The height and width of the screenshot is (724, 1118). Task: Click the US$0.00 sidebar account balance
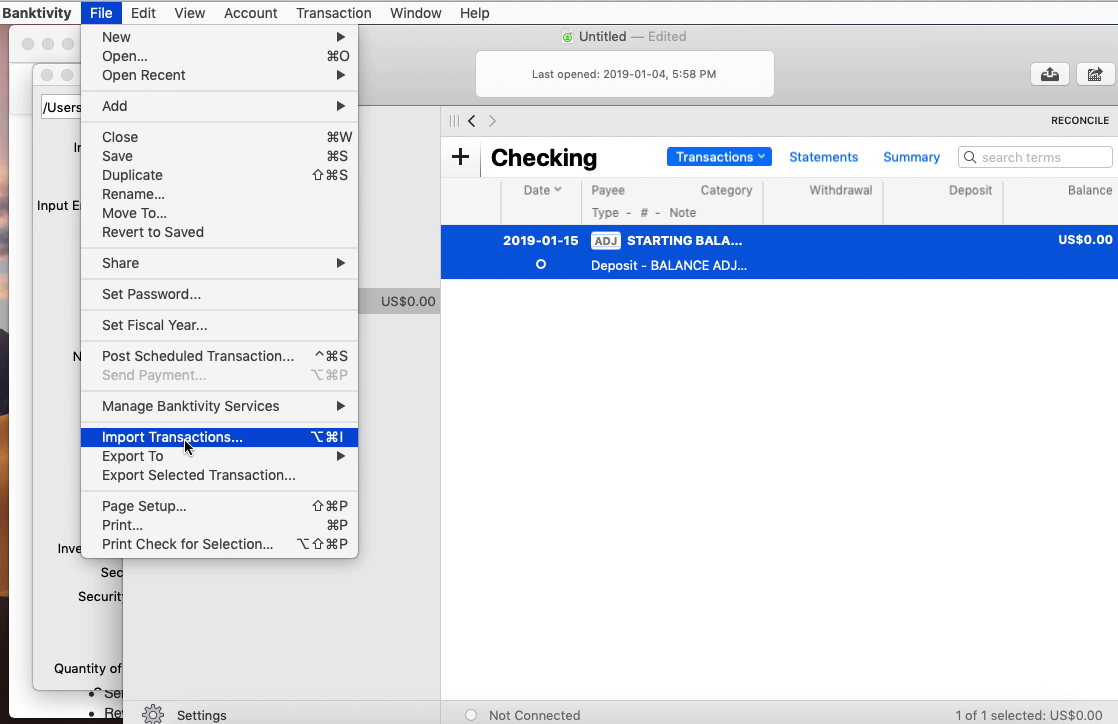tap(408, 302)
